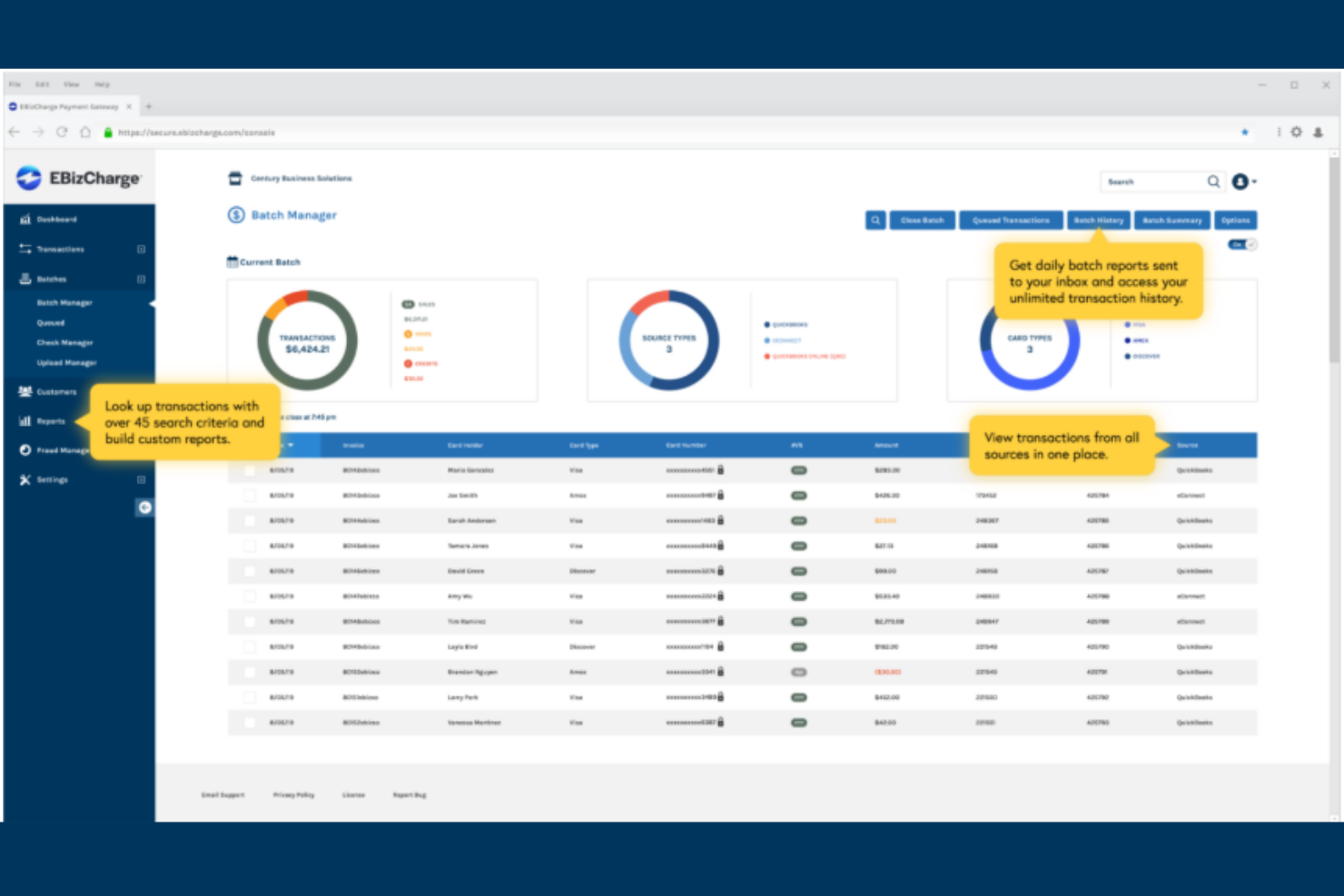Click the search magnifier beside Close Batch
Screen dimensions: 1344x896
click(x=875, y=220)
